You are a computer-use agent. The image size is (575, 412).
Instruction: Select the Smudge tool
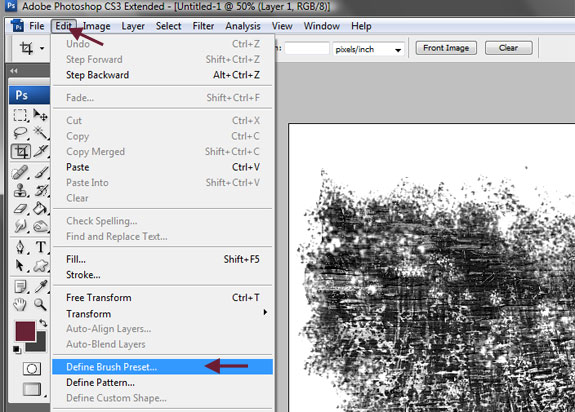pos(20,226)
